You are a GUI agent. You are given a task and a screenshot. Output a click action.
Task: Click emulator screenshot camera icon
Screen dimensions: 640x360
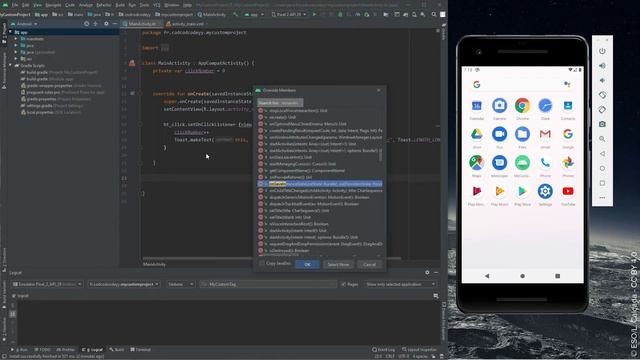pyautogui.click(x=602, y=124)
